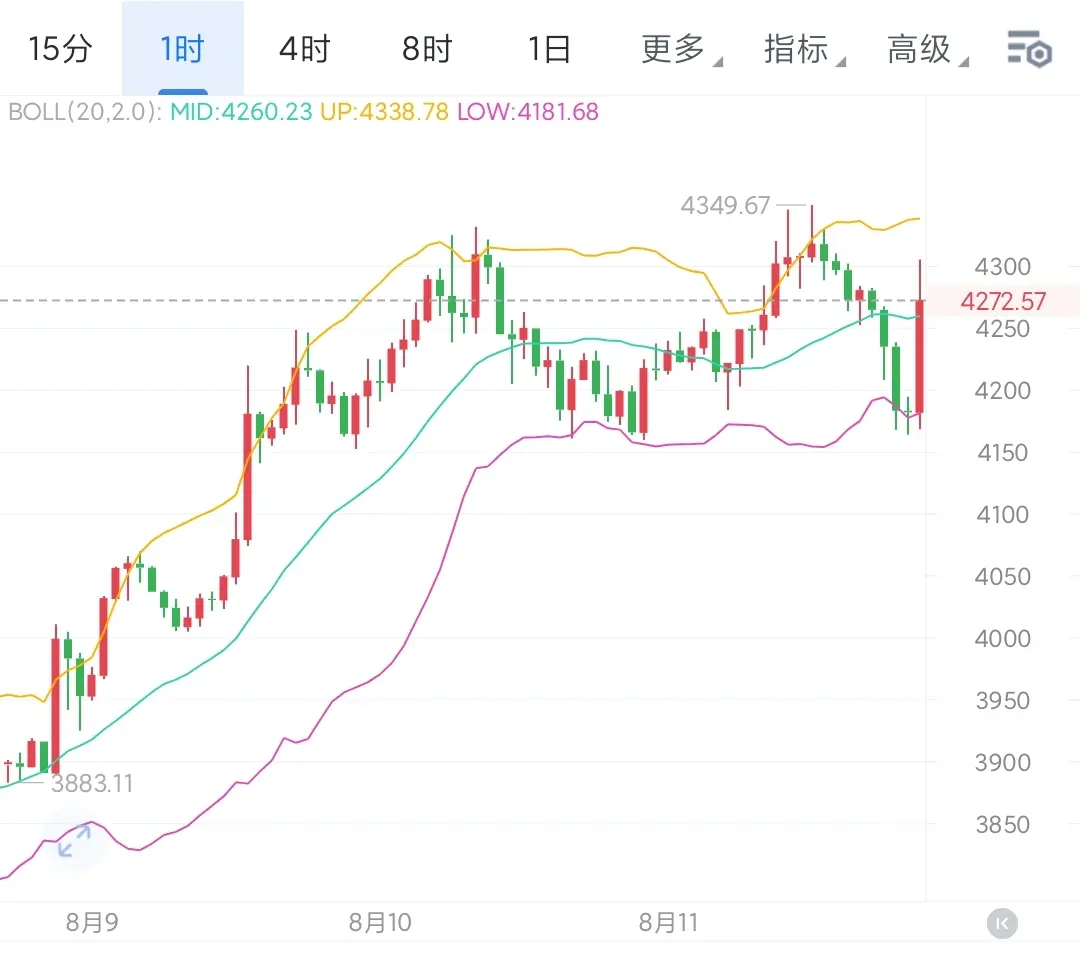Click the 8月11 date label
The width and height of the screenshot is (1080, 961).
pyautogui.click(x=668, y=922)
